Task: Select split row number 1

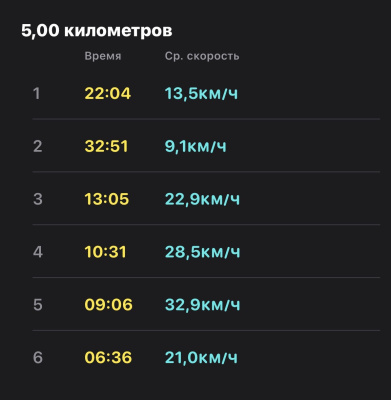Action: click(206, 93)
